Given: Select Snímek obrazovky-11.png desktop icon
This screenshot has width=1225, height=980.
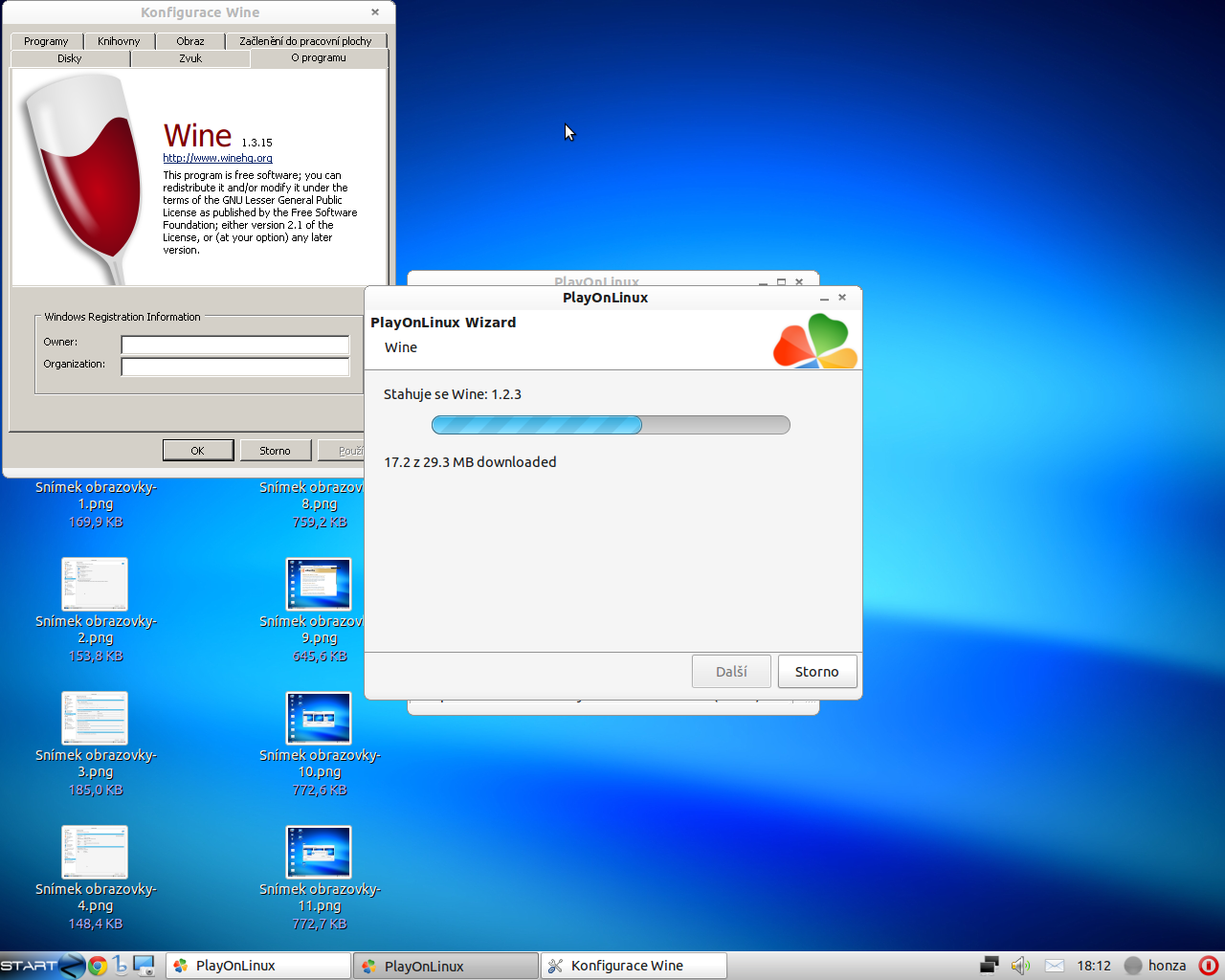Looking at the screenshot, I should point(319,852).
